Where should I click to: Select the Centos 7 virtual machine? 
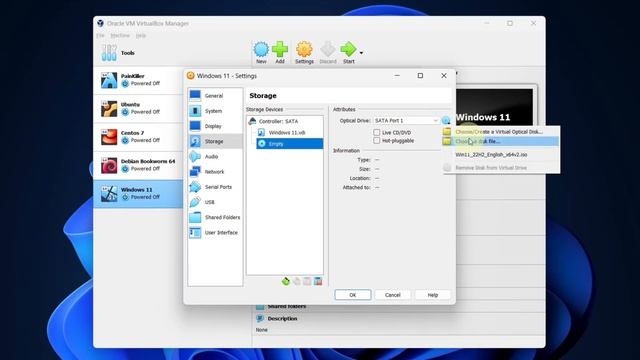coord(138,137)
